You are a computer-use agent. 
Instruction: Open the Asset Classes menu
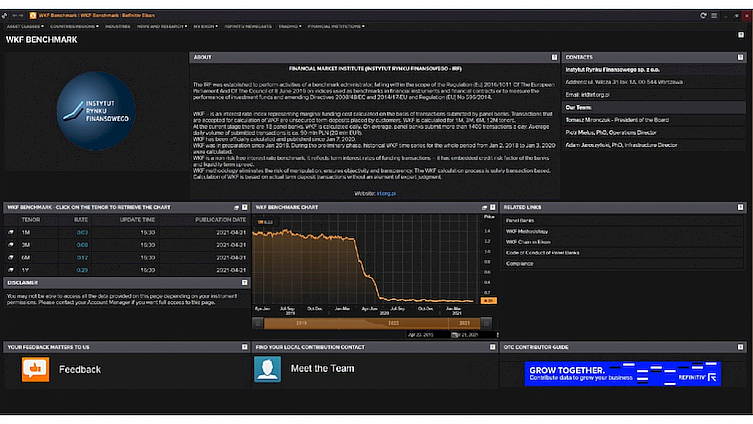pyautogui.click(x=22, y=28)
